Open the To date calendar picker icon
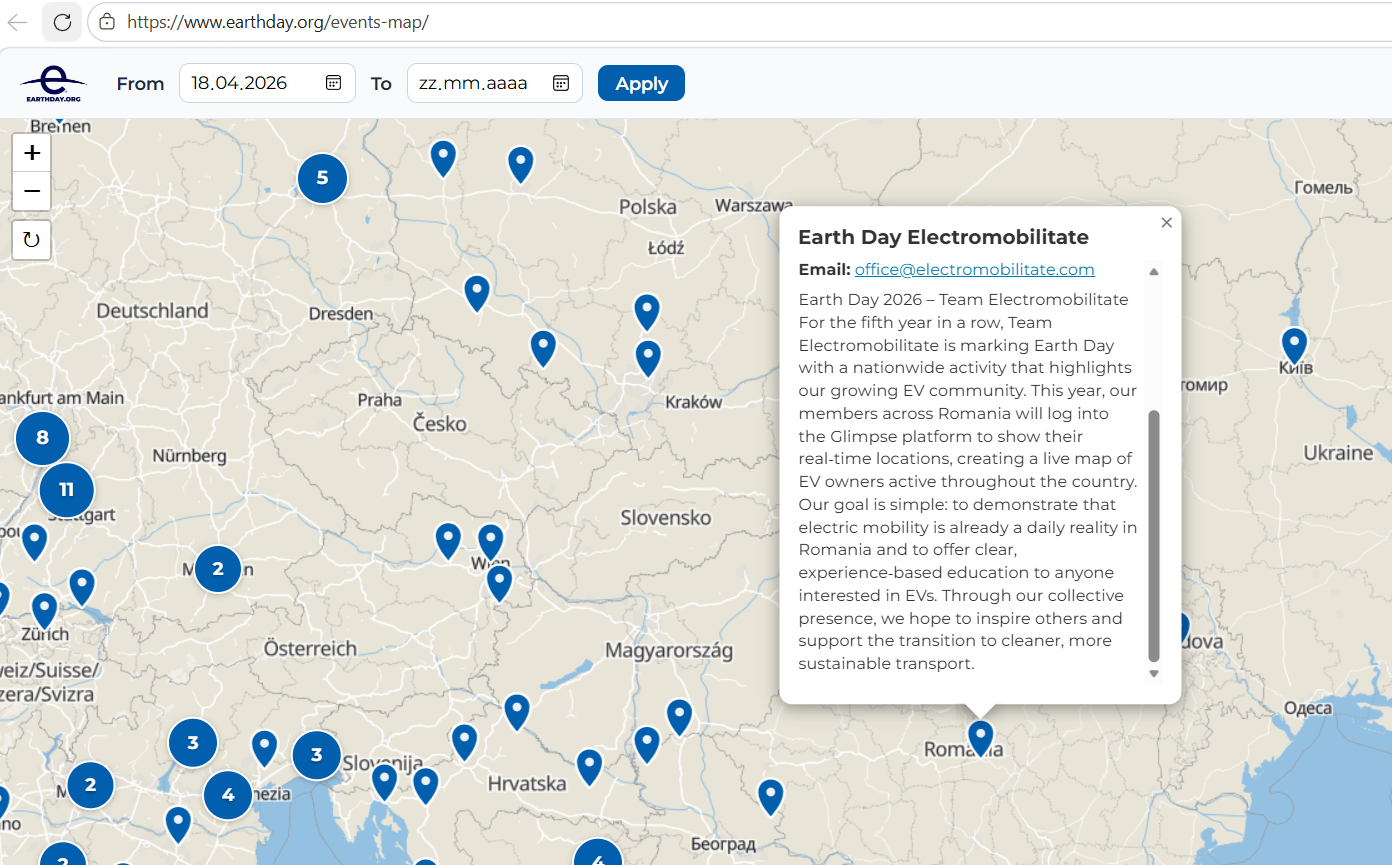 click(x=561, y=83)
